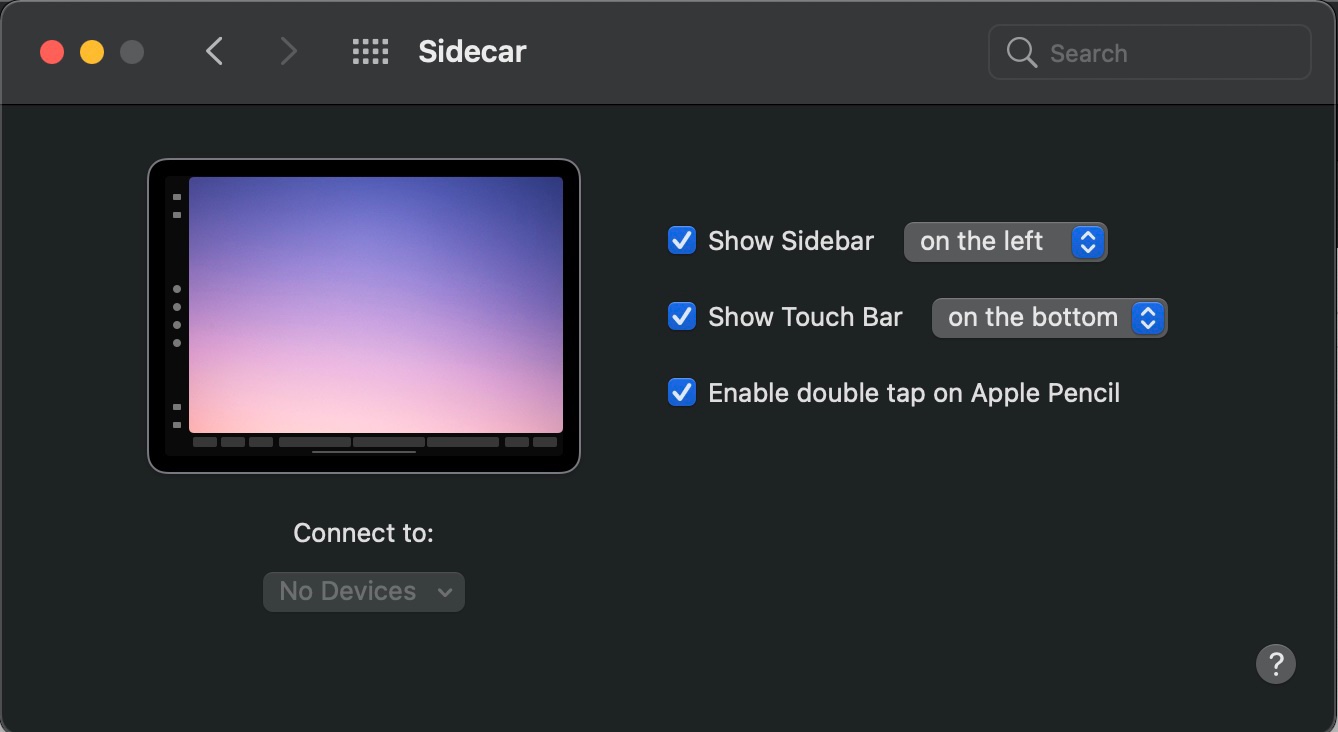The image size is (1338, 732).
Task: Click the forward navigation arrow
Action: tap(288, 51)
